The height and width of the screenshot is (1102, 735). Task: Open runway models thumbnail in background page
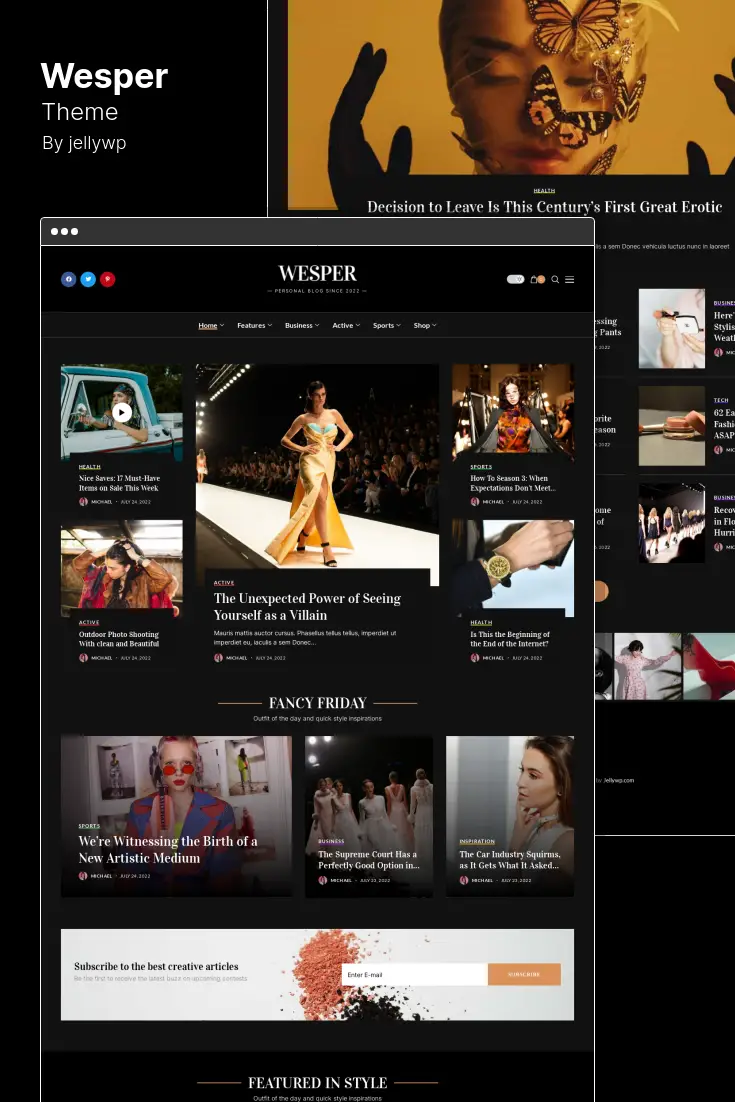[x=672, y=523]
